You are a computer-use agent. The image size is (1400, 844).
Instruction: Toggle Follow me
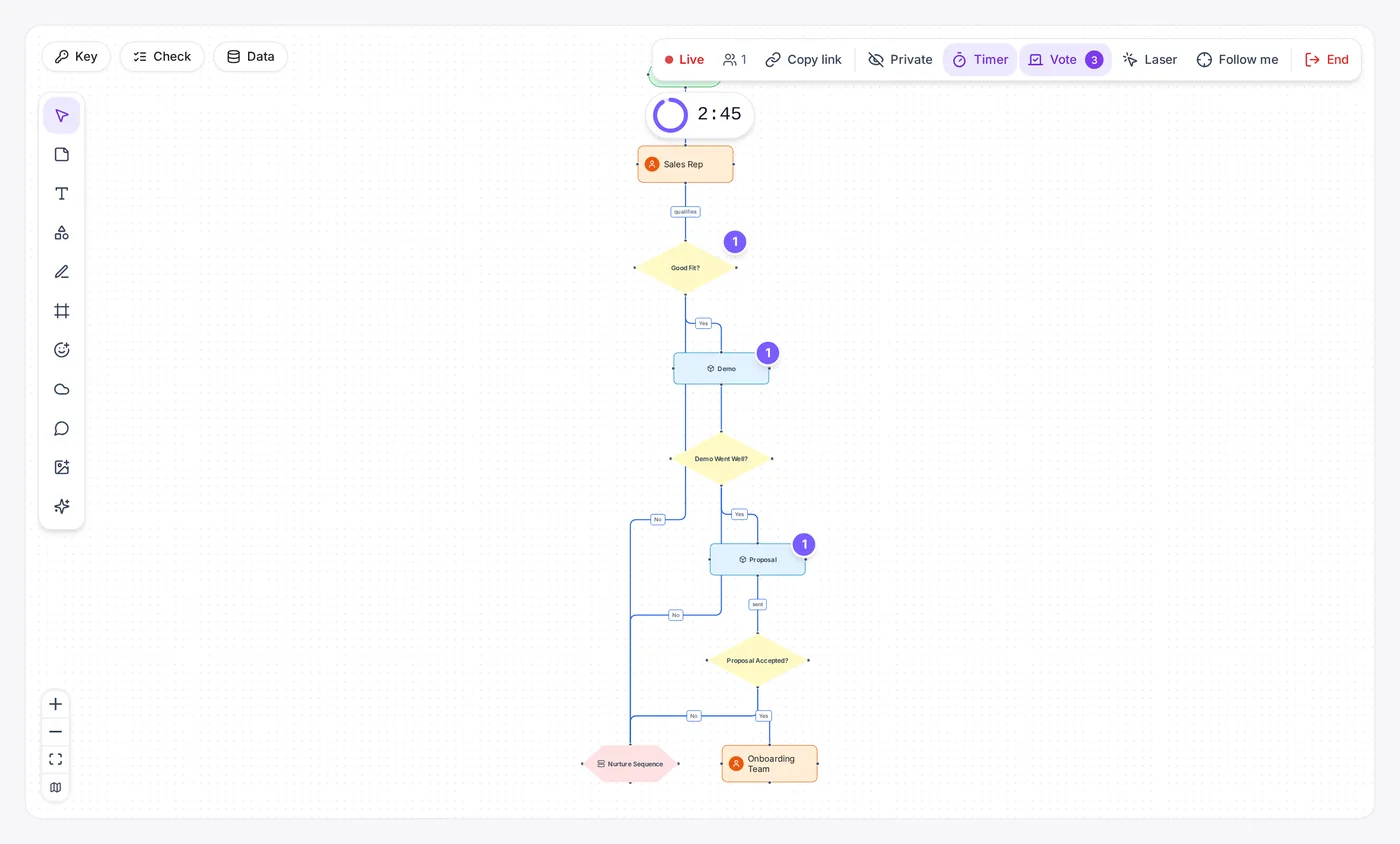pos(1238,60)
